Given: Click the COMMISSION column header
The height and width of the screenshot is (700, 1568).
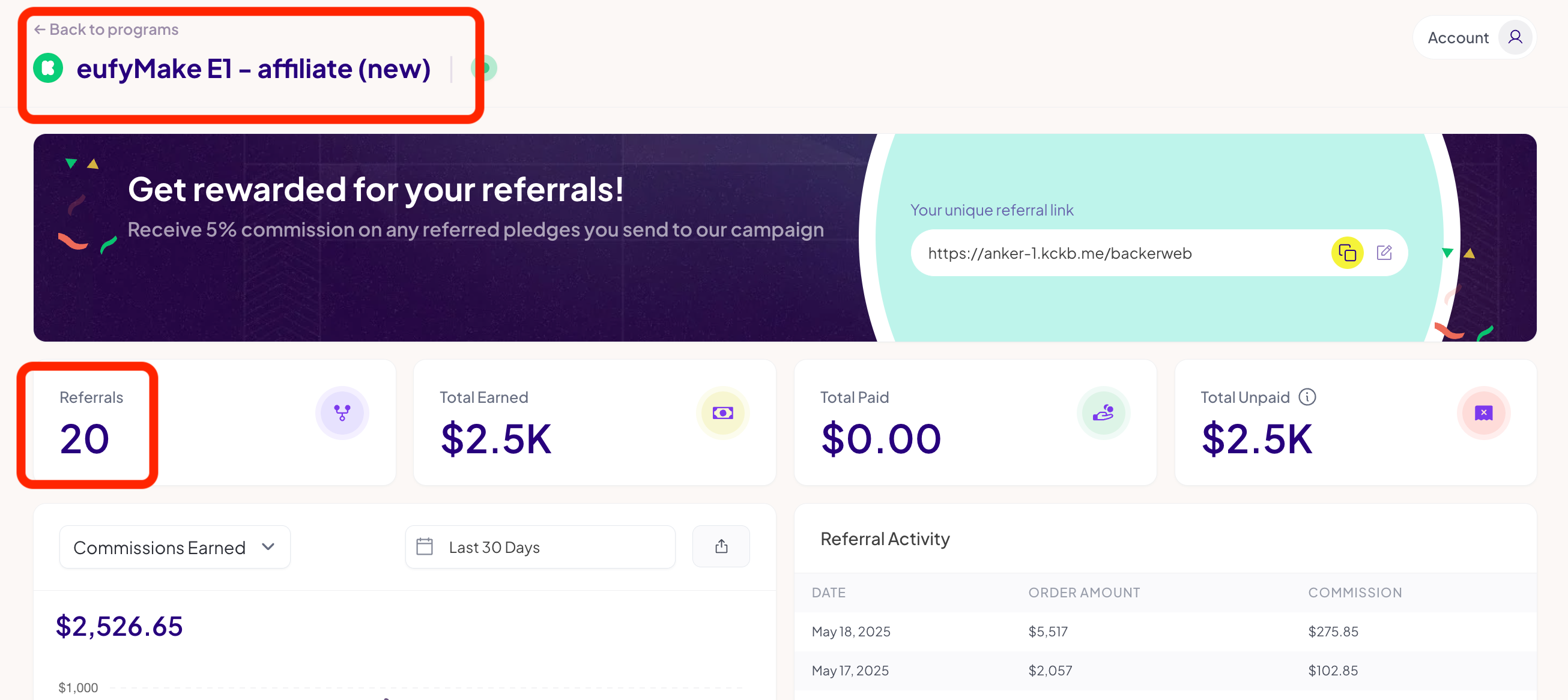Looking at the screenshot, I should coord(1354,593).
